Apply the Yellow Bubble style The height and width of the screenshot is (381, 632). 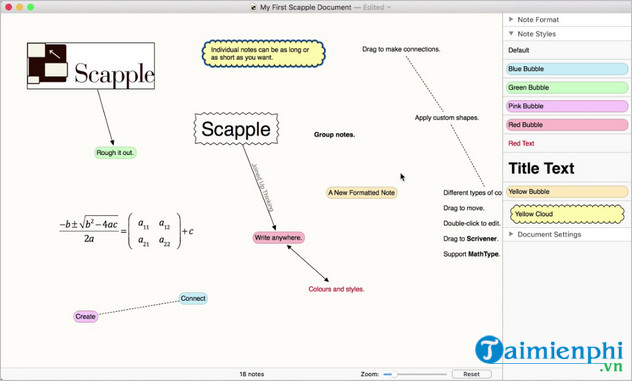pos(567,192)
